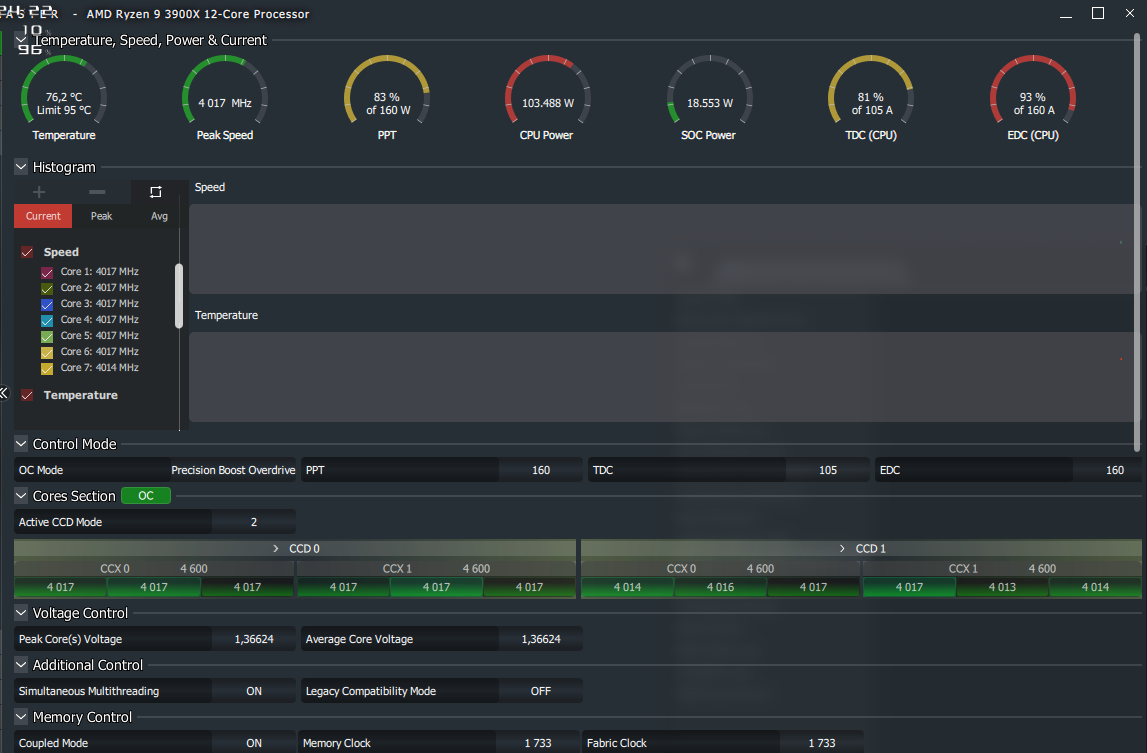Click Peak Core(s) Voltage value 1,36624
This screenshot has width=1147, height=753.
(x=254, y=639)
